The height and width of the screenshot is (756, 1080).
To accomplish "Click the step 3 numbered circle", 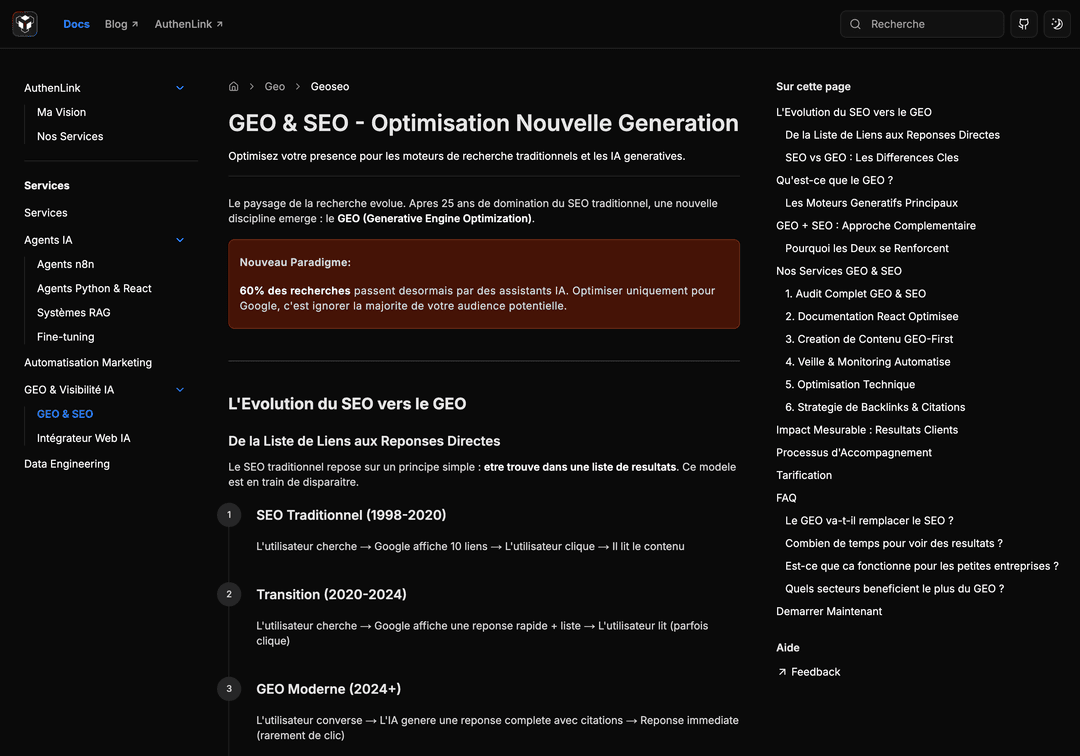I will point(229,689).
